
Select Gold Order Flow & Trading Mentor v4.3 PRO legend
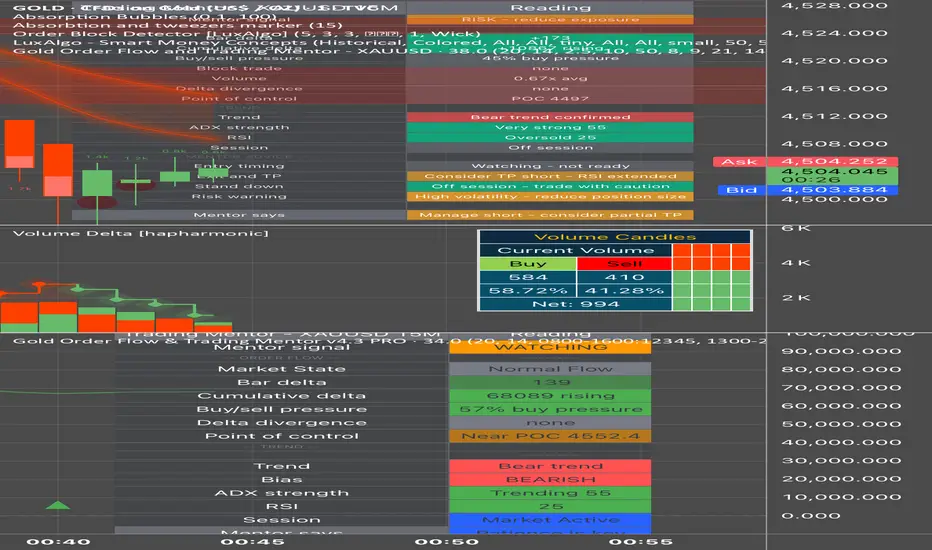click(389, 341)
